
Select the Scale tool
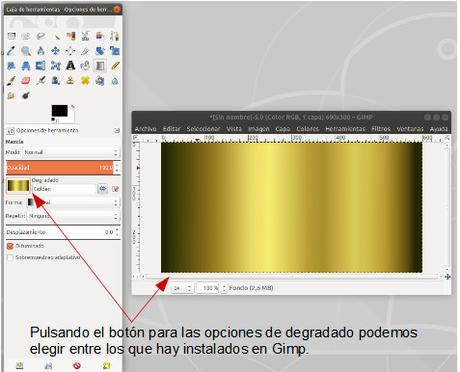tap(115, 51)
